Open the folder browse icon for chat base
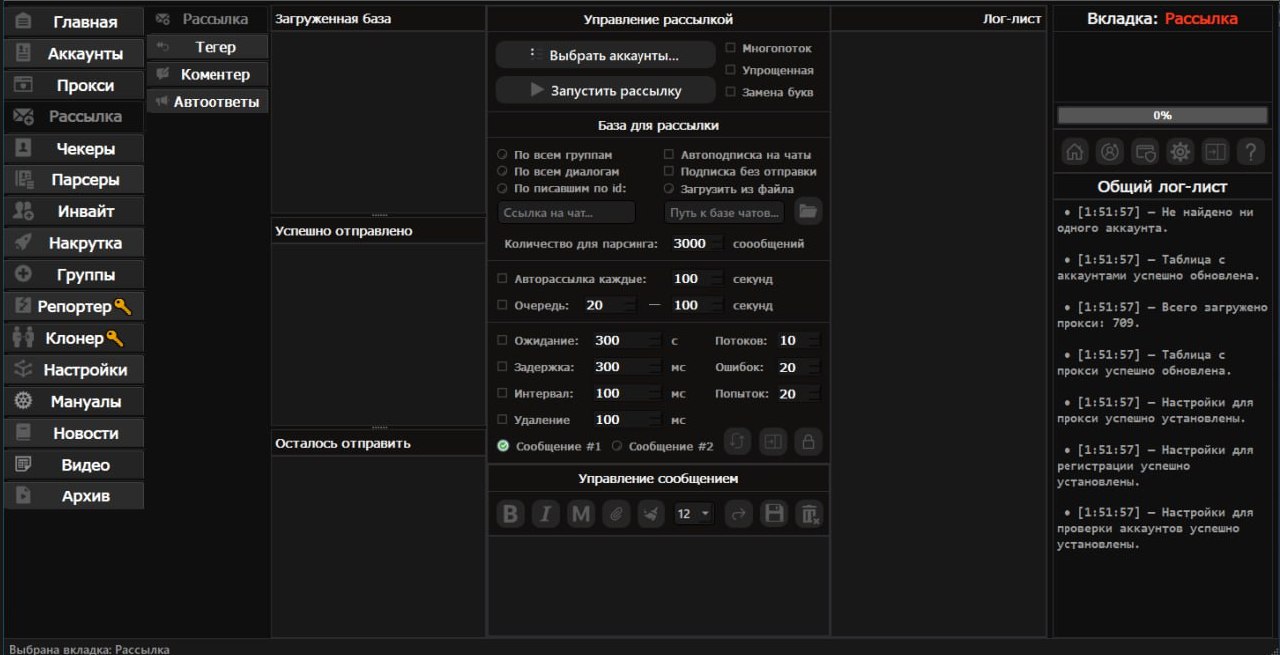 [x=808, y=211]
